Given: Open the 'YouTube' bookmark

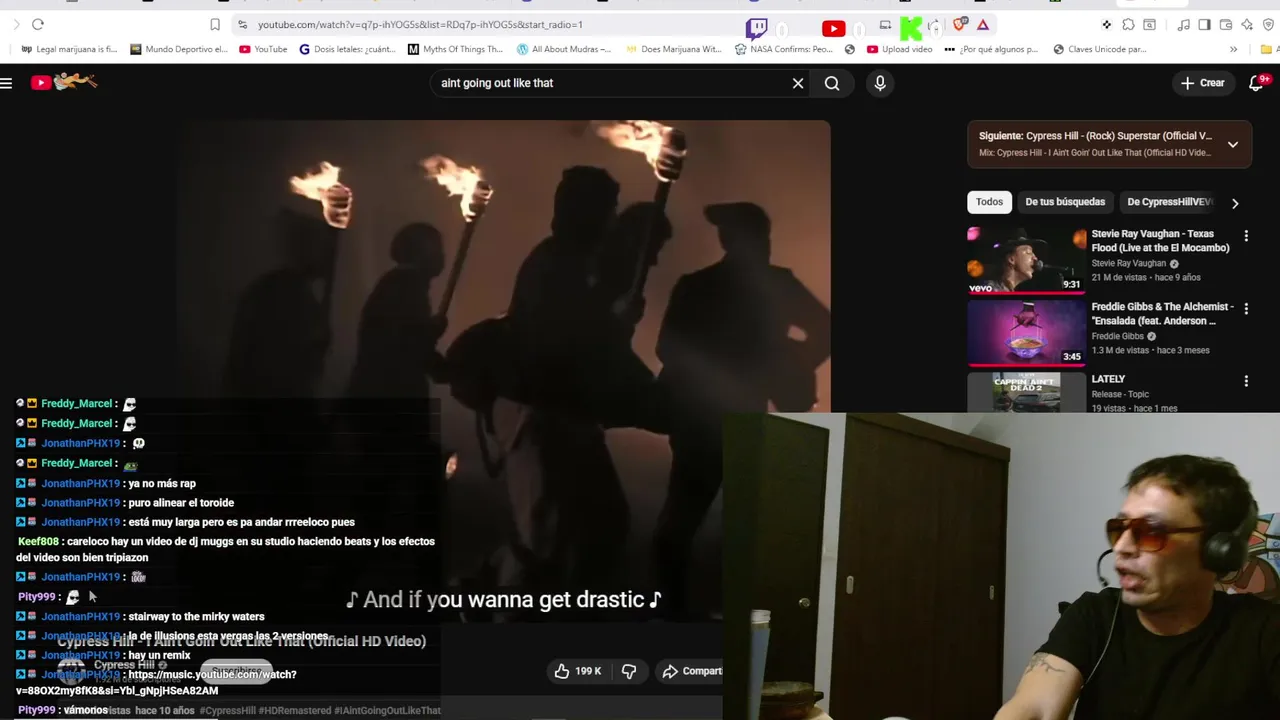Looking at the screenshot, I should pyautogui.click(x=263, y=49).
